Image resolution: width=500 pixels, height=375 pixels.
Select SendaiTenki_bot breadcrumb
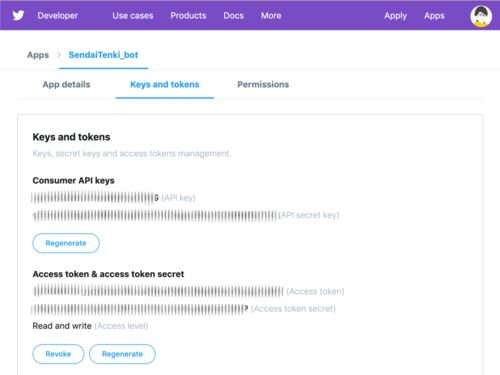click(103, 55)
